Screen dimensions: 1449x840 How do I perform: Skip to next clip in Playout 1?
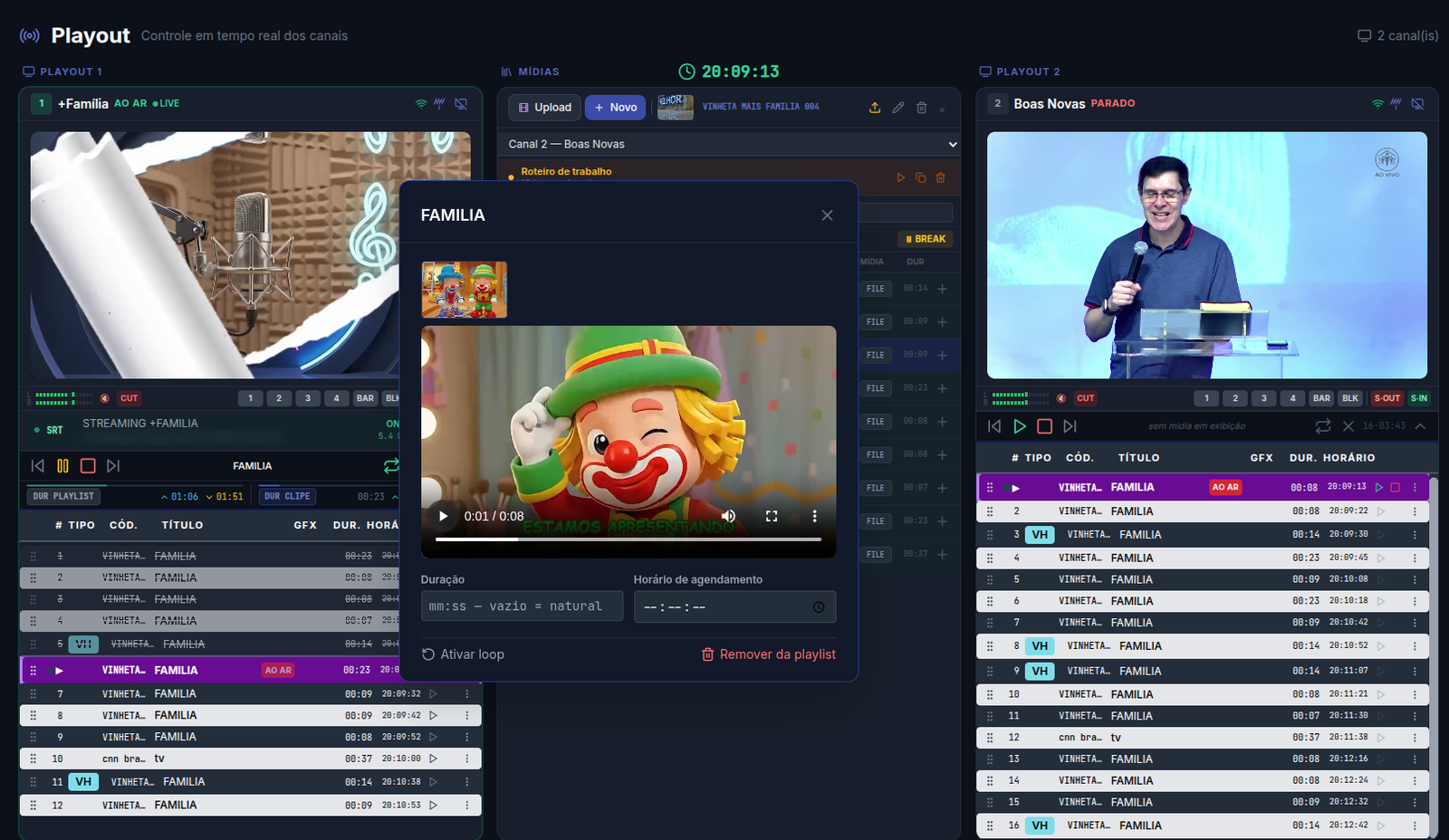point(113,465)
